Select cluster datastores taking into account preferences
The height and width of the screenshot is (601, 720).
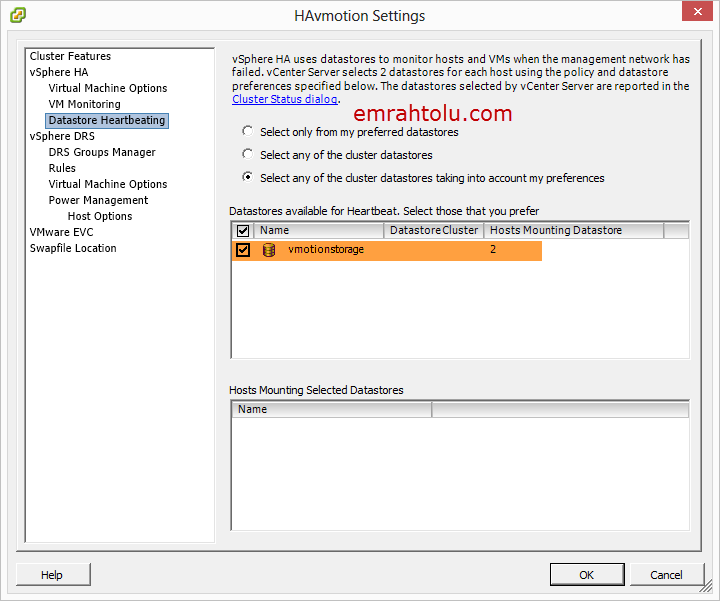[x=248, y=178]
